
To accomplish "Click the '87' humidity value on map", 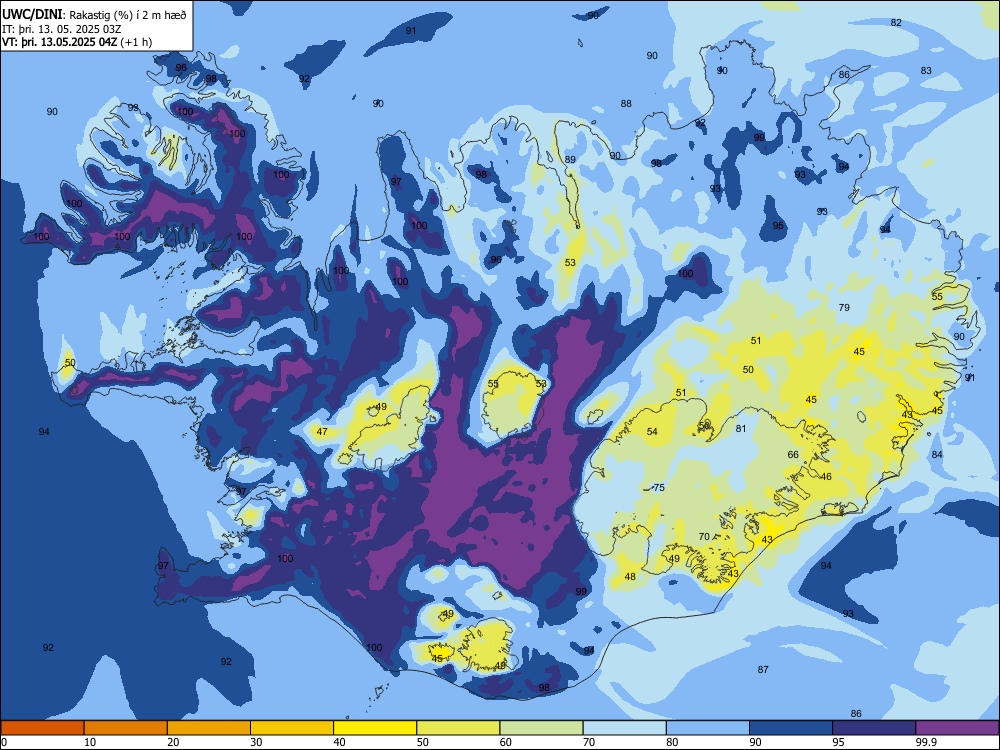I will coord(763,669).
